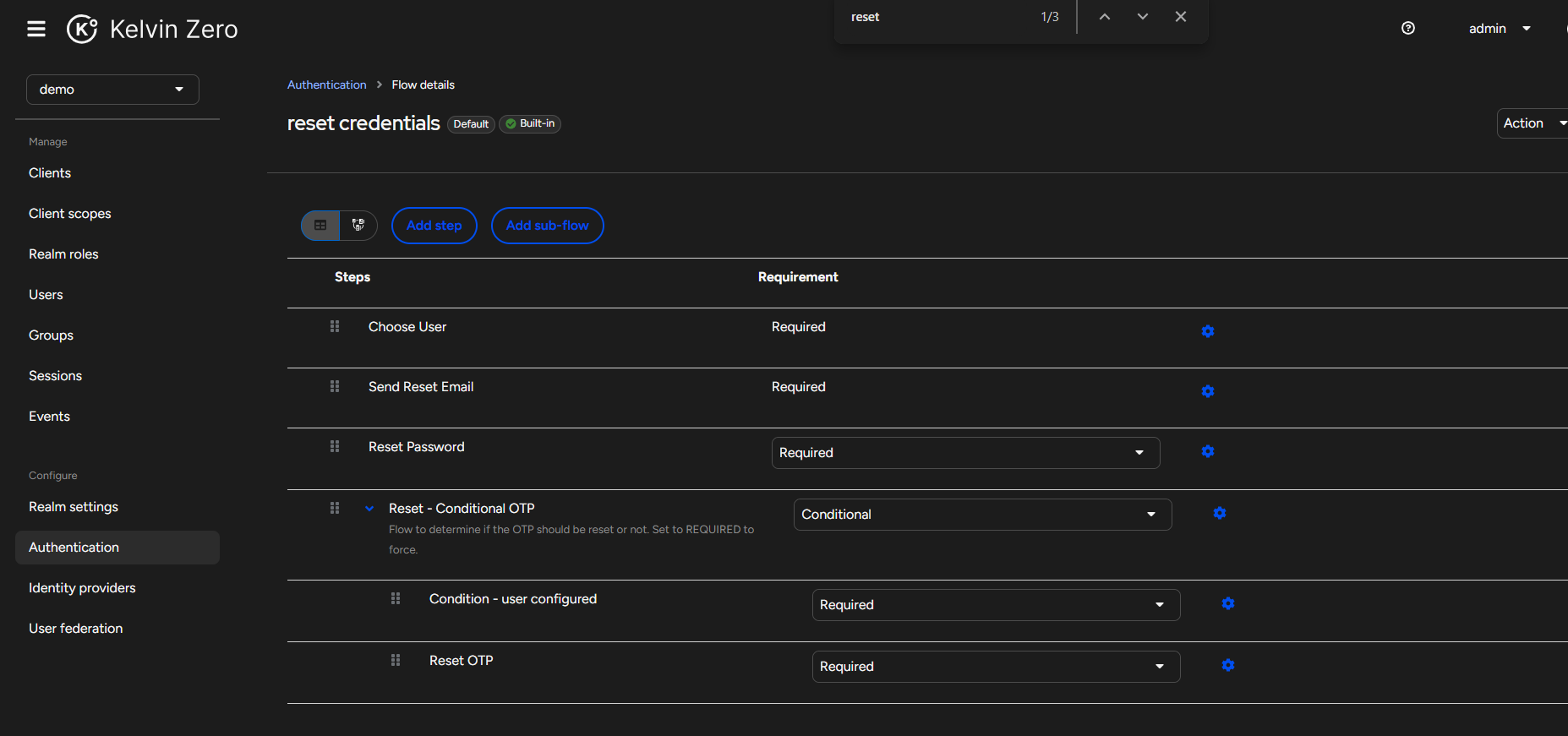The height and width of the screenshot is (736, 1568).
Task: Open requirement dropdown for Reset OTP
Action: [x=996, y=667]
